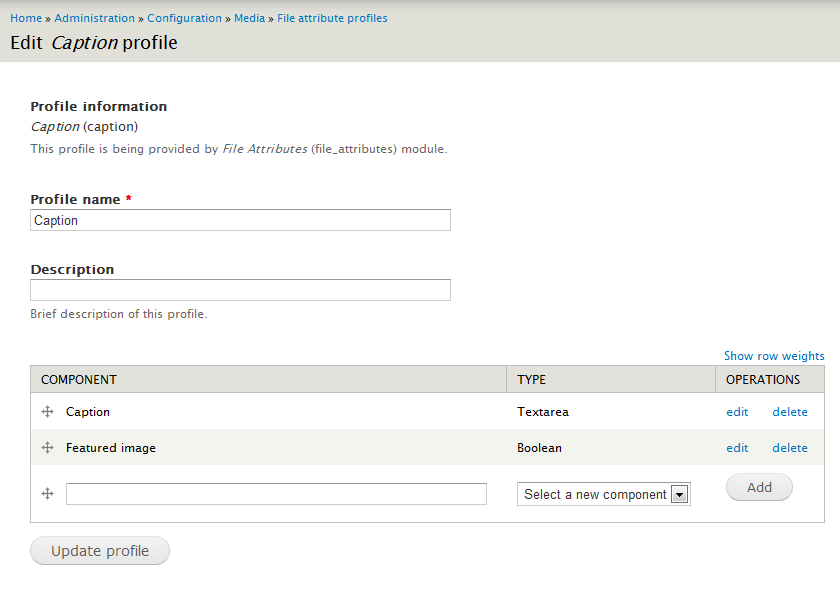Click the drag handle on the empty component row
This screenshot has width=840, height=589.
click(x=47, y=493)
